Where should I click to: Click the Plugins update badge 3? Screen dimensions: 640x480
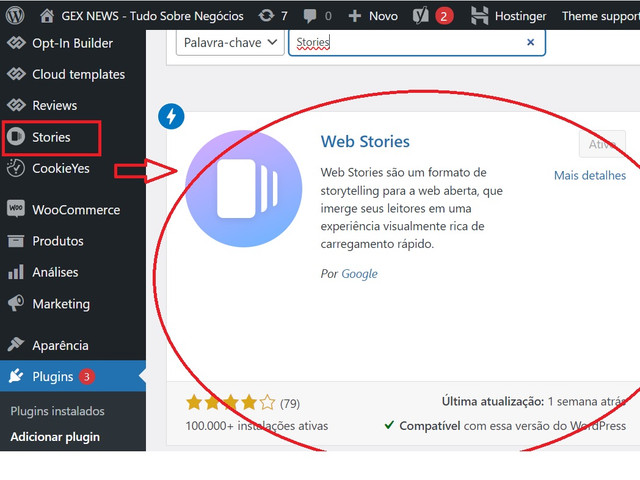click(87, 376)
